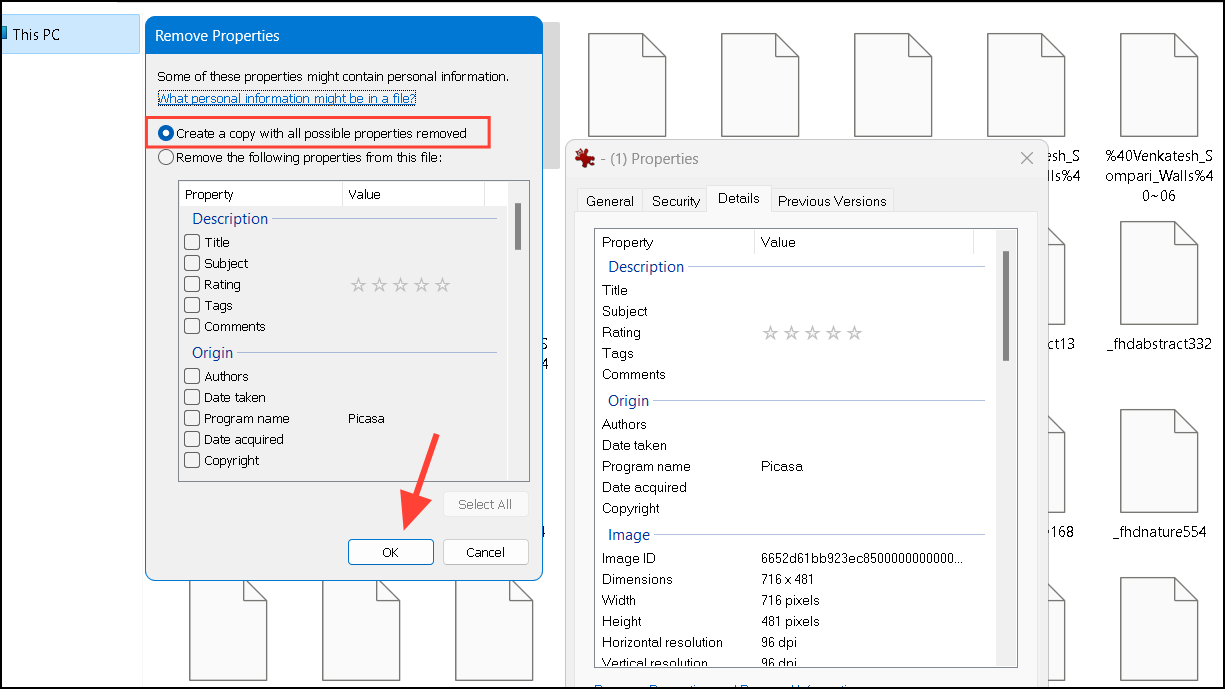This screenshot has width=1225, height=689.
Task: Check the Title property checkbox
Action: pyautogui.click(x=192, y=242)
